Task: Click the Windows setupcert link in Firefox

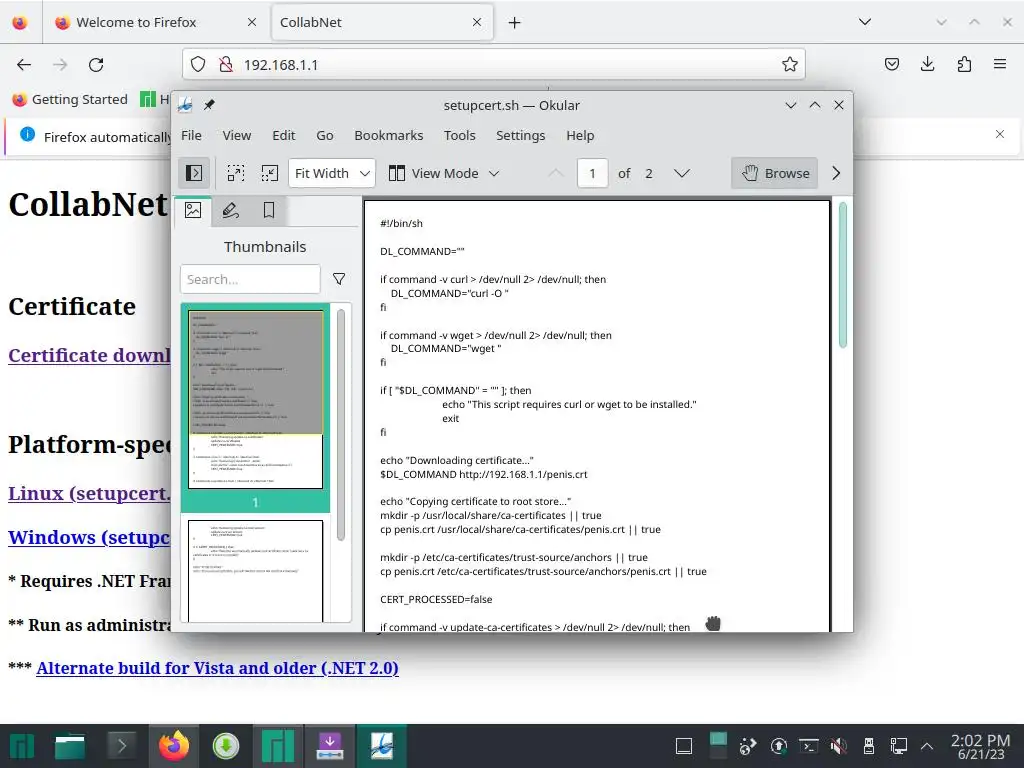Action: click(x=89, y=537)
